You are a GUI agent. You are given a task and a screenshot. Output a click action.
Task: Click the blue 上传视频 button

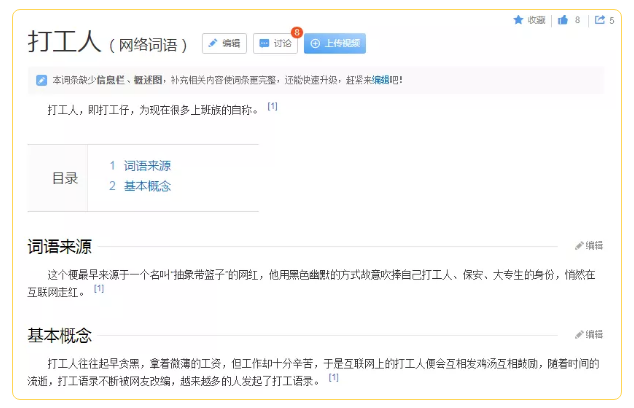tap(335, 44)
